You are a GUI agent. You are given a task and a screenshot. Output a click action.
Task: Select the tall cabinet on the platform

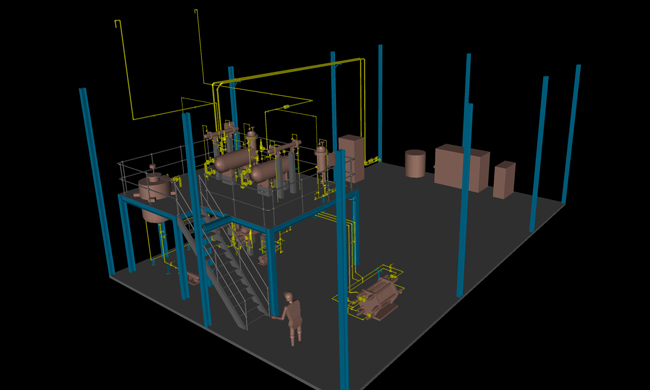click(351, 157)
